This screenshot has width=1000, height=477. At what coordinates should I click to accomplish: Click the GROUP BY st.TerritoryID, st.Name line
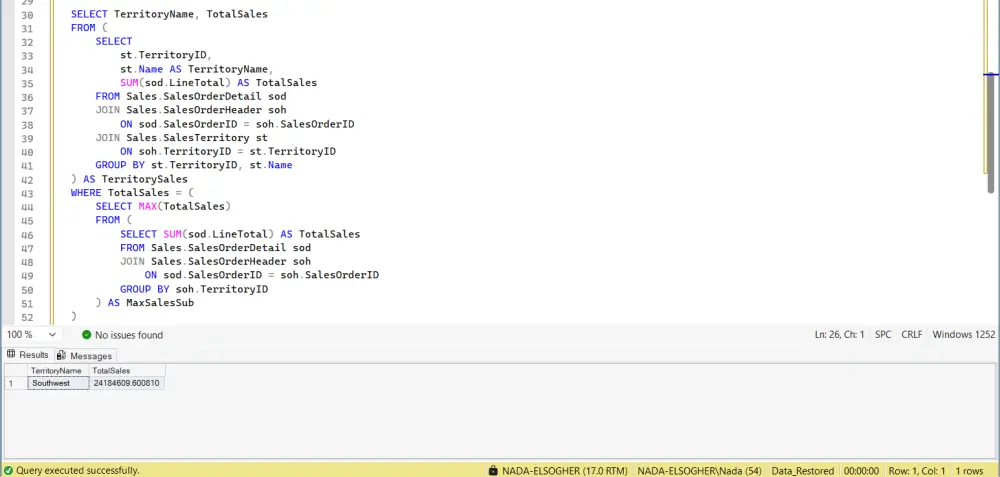click(194, 165)
